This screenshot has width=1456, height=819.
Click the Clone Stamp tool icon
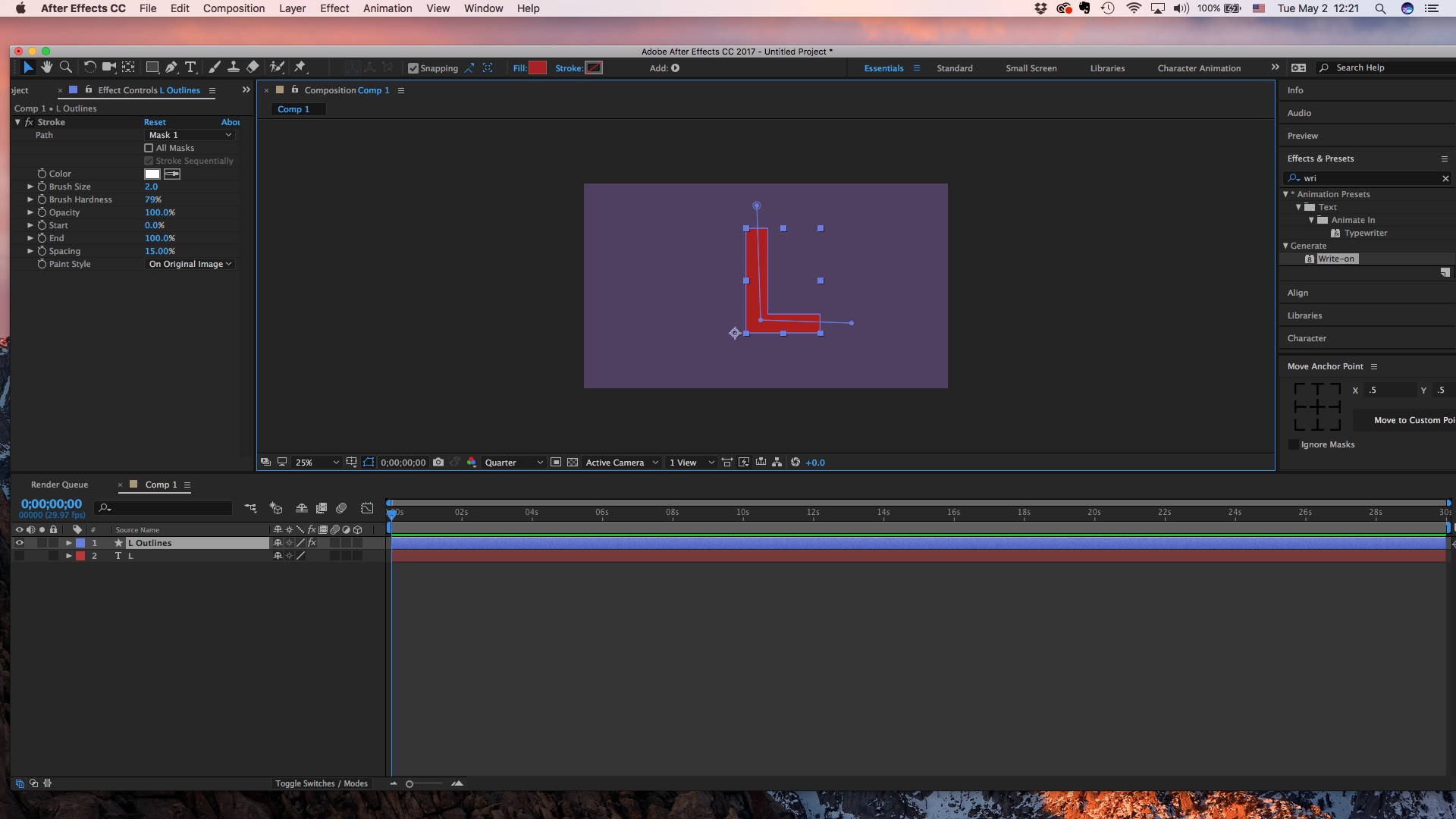click(233, 67)
